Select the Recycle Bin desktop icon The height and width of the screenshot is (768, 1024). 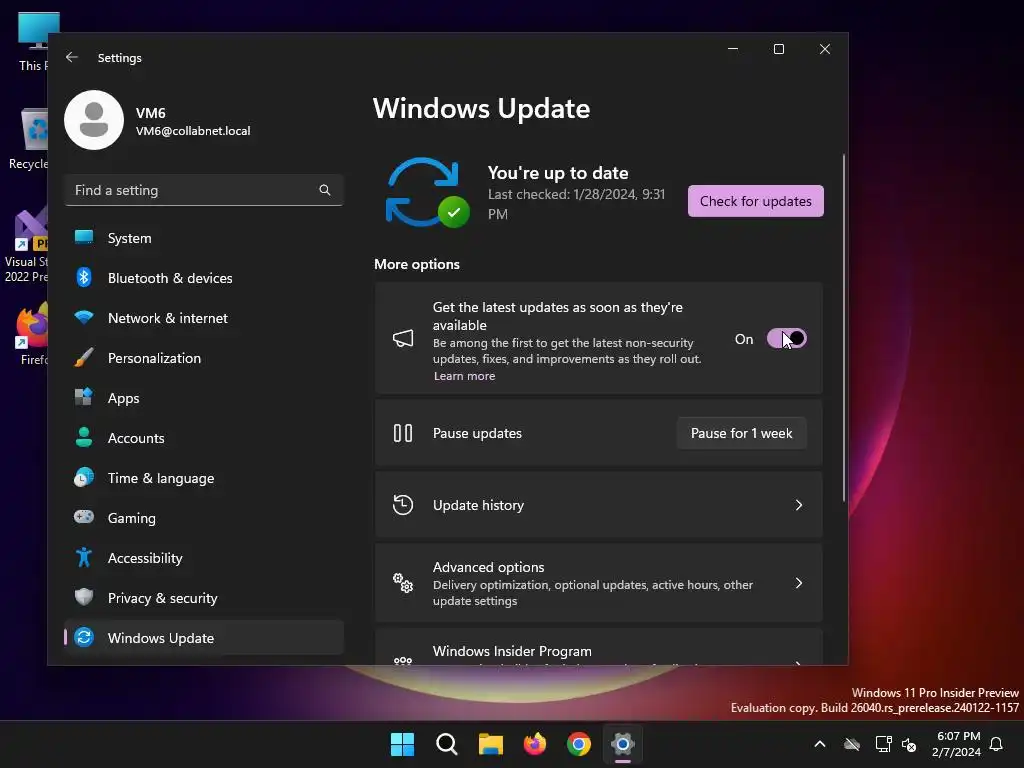click(x=29, y=139)
